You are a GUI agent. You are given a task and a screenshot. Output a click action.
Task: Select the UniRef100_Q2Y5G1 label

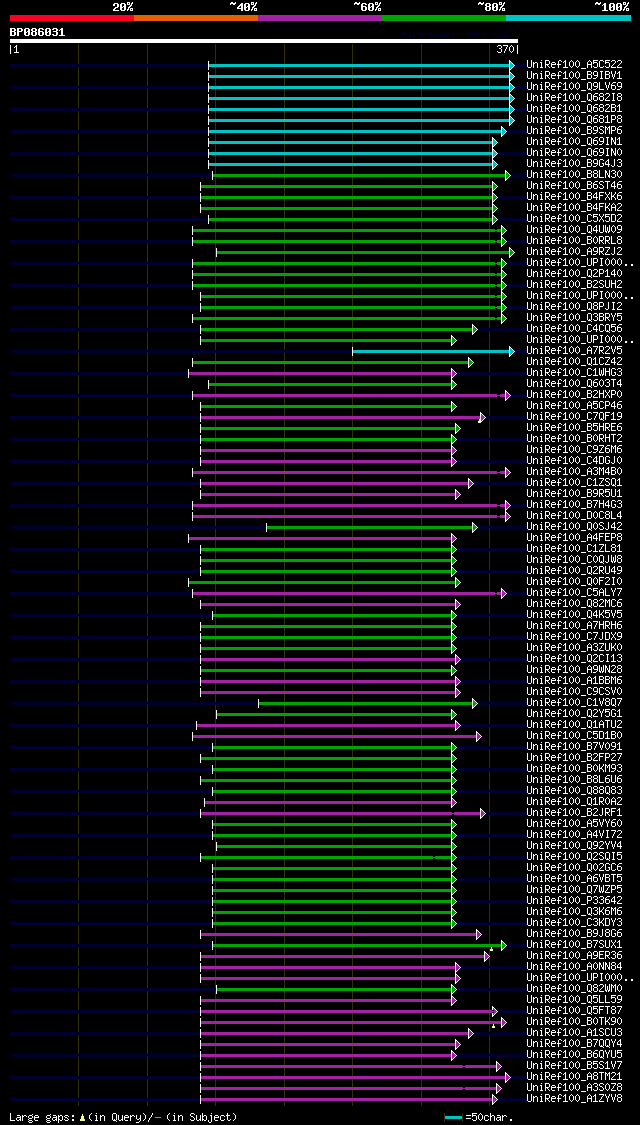coord(574,713)
